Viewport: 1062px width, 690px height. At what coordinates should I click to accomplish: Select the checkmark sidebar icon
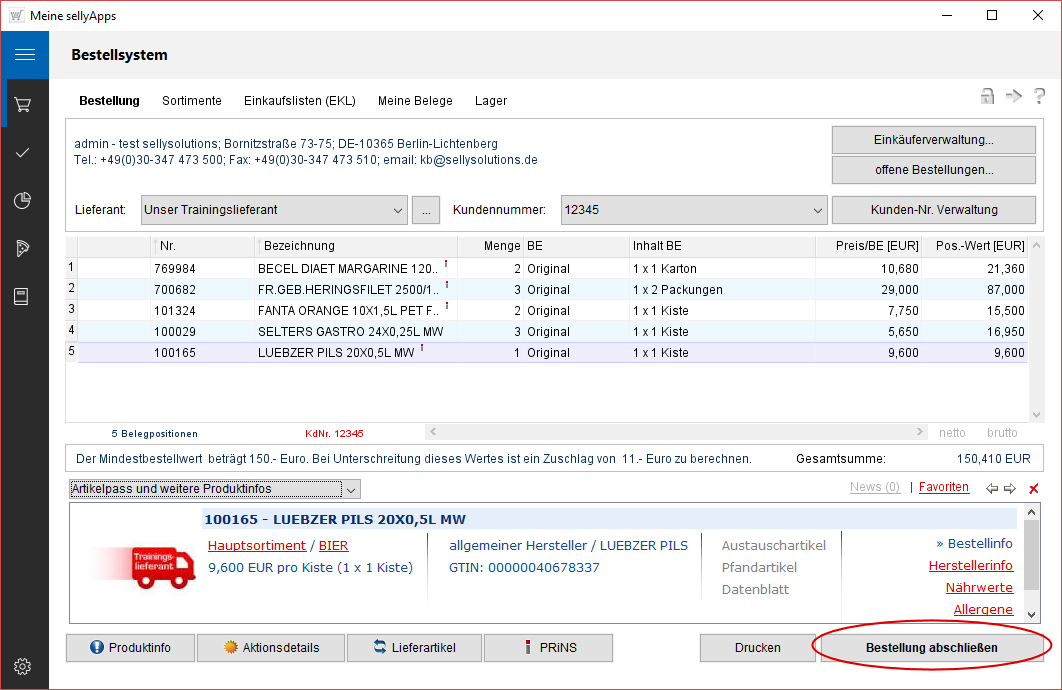24,152
